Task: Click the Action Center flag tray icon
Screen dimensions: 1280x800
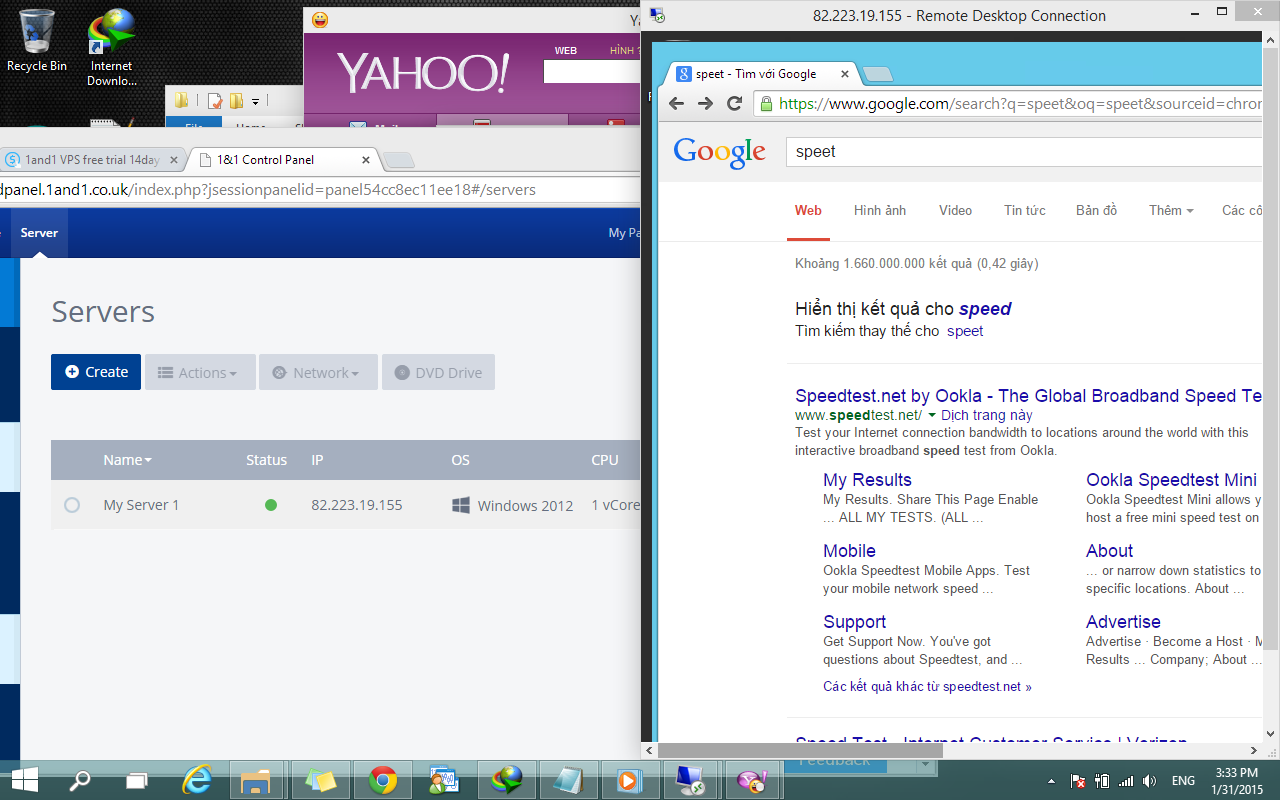Action: coord(1079,780)
